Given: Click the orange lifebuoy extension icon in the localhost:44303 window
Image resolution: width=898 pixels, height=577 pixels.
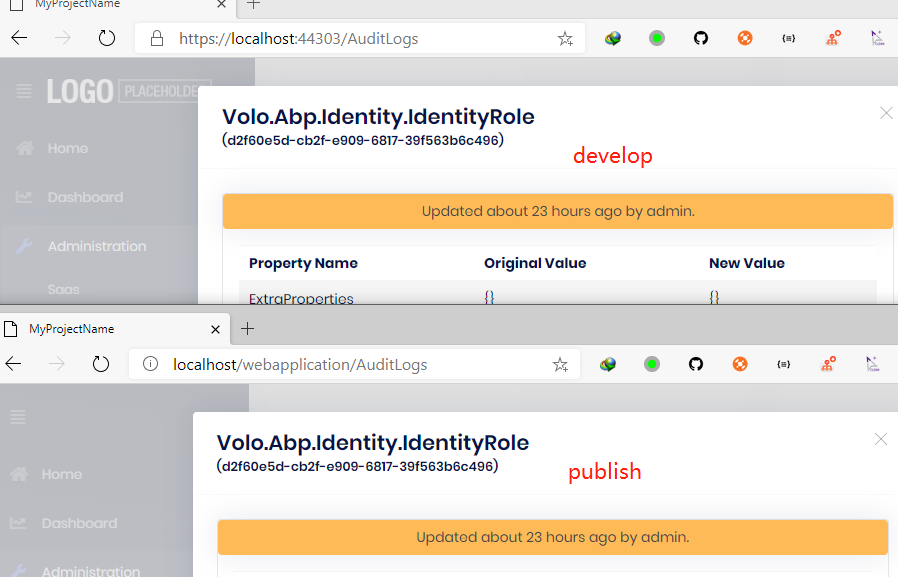Looking at the screenshot, I should click(x=744, y=39).
